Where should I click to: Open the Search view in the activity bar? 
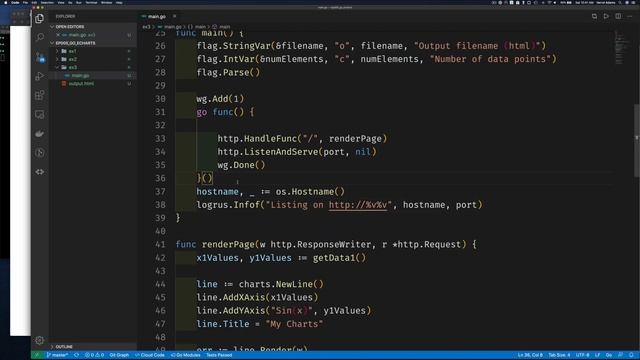pos(40,37)
